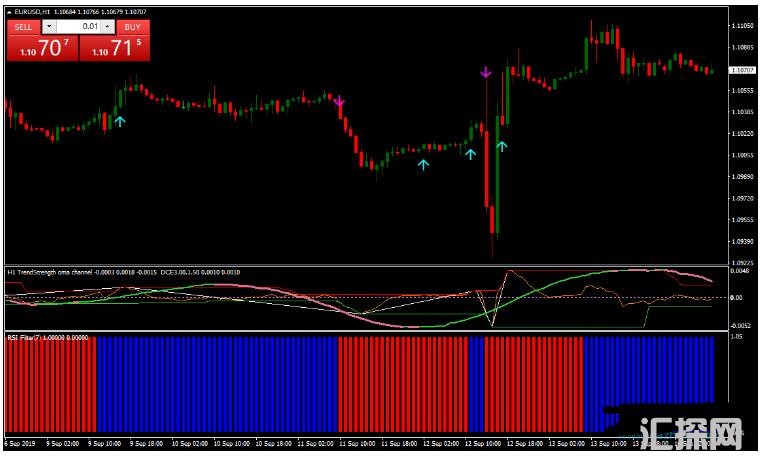Image resolution: width=762 pixels, height=458 pixels.
Task: Decrease lot volume with the down arrow
Action: click(x=49, y=26)
